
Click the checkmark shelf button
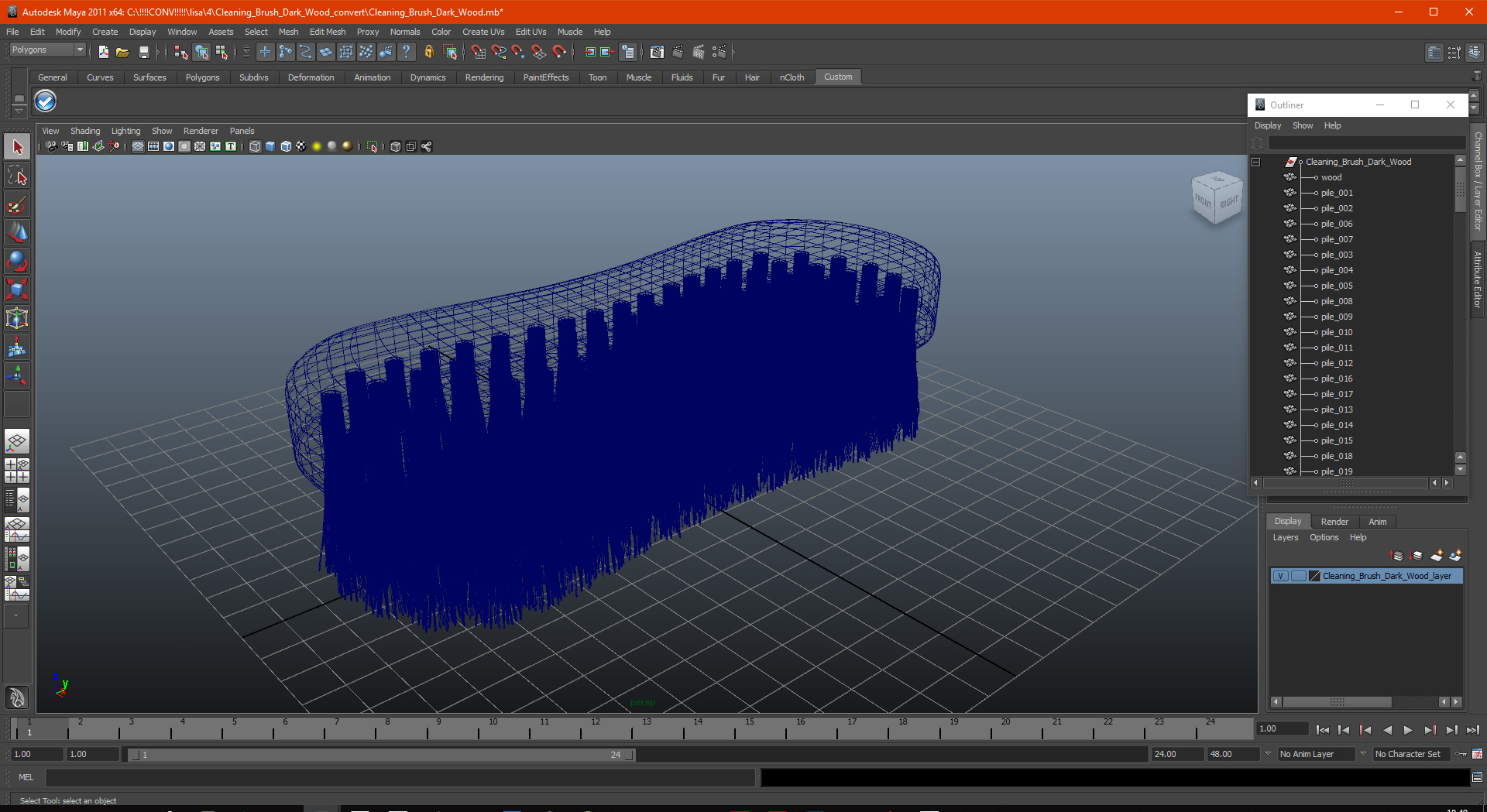(46, 101)
